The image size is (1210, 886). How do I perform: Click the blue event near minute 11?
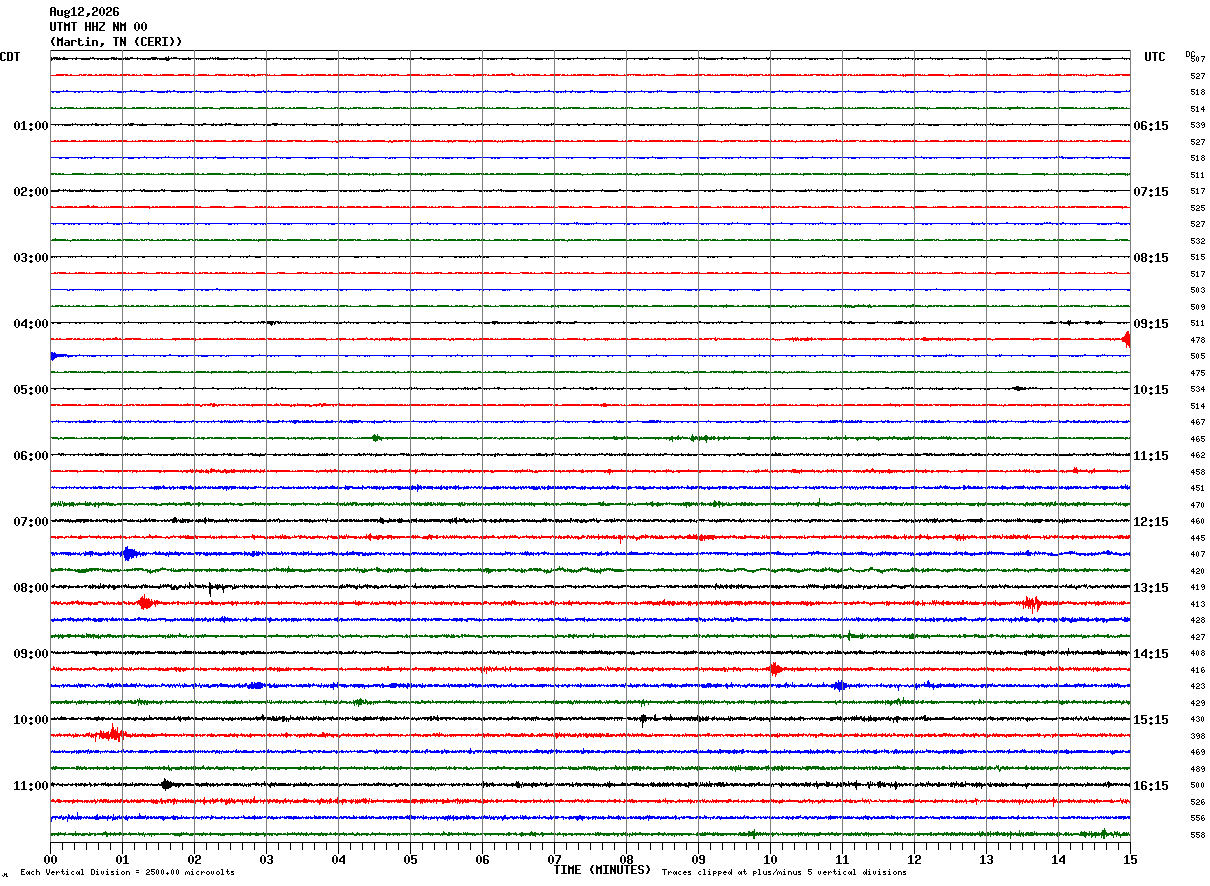pos(840,685)
